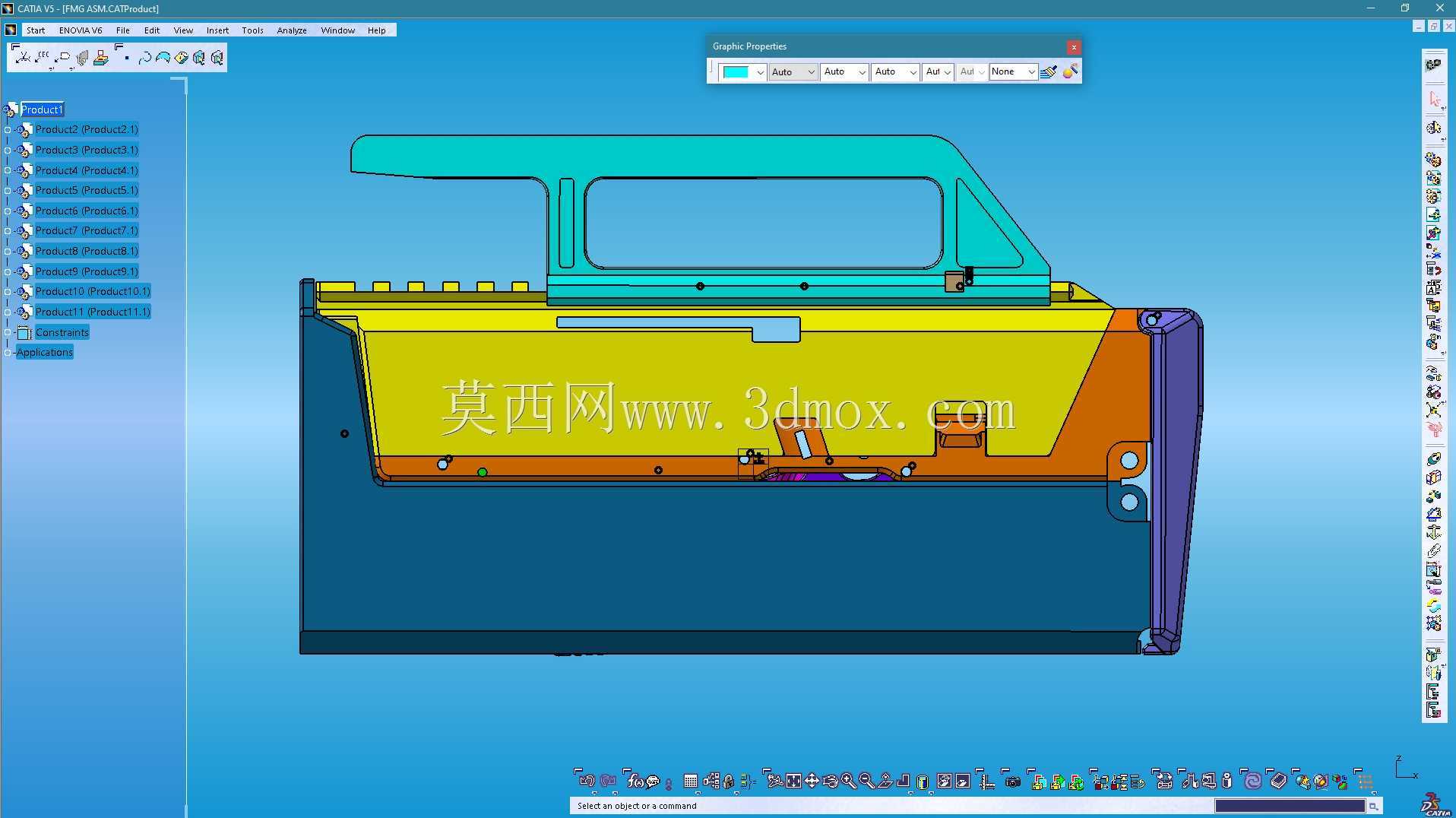
Task: Open the ENOVIA V6 menu
Action: [x=81, y=30]
